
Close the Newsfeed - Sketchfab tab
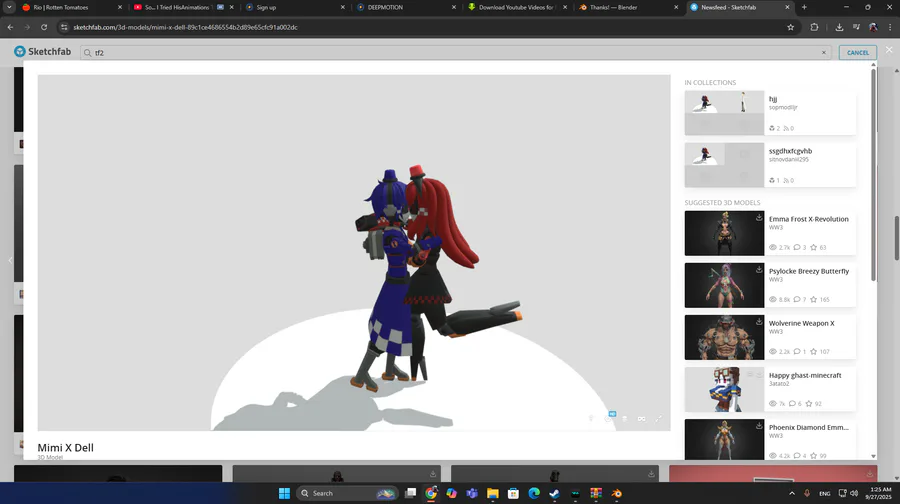[x=787, y=7]
